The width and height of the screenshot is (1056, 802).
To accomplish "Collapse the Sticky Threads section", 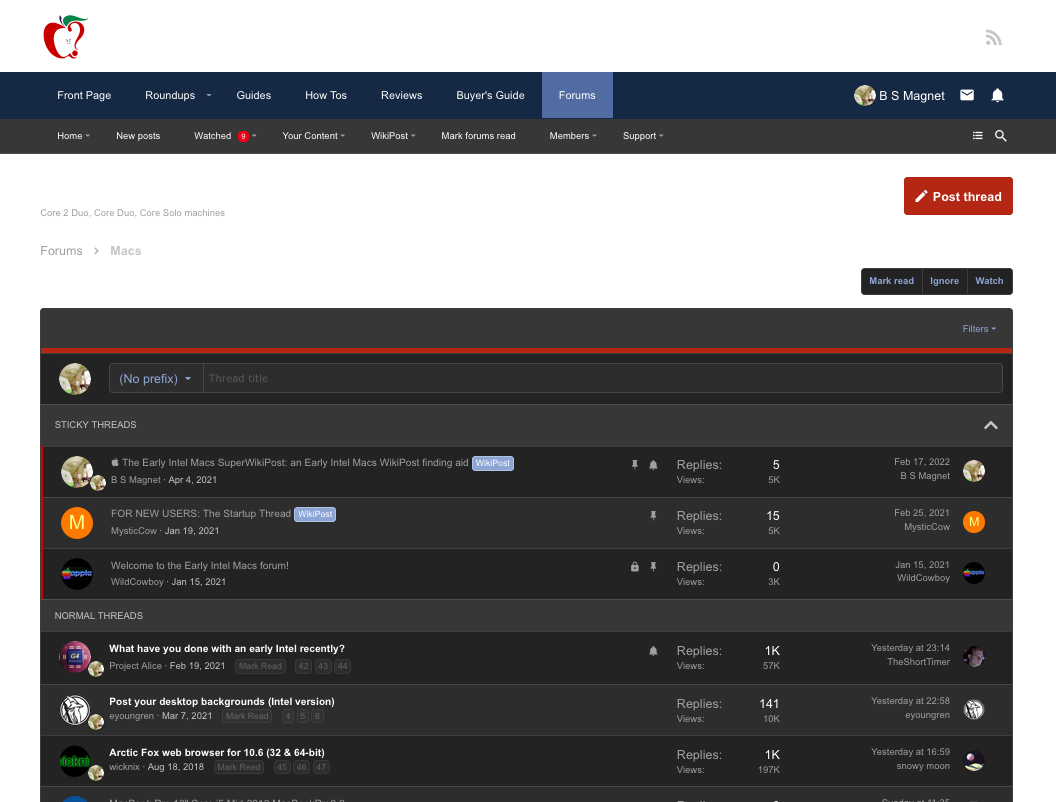I will (x=991, y=425).
